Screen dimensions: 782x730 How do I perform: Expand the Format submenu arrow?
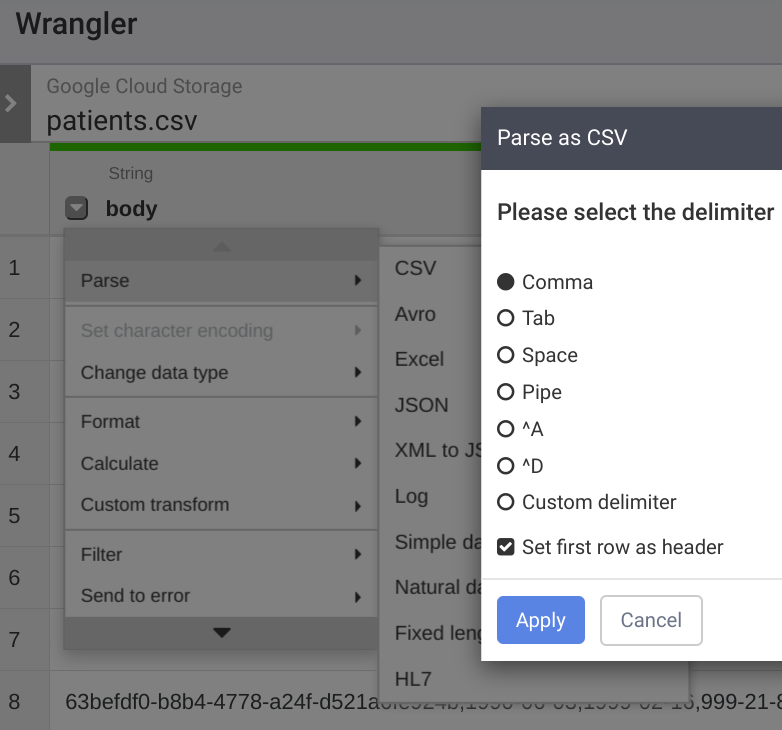tap(357, 422)
